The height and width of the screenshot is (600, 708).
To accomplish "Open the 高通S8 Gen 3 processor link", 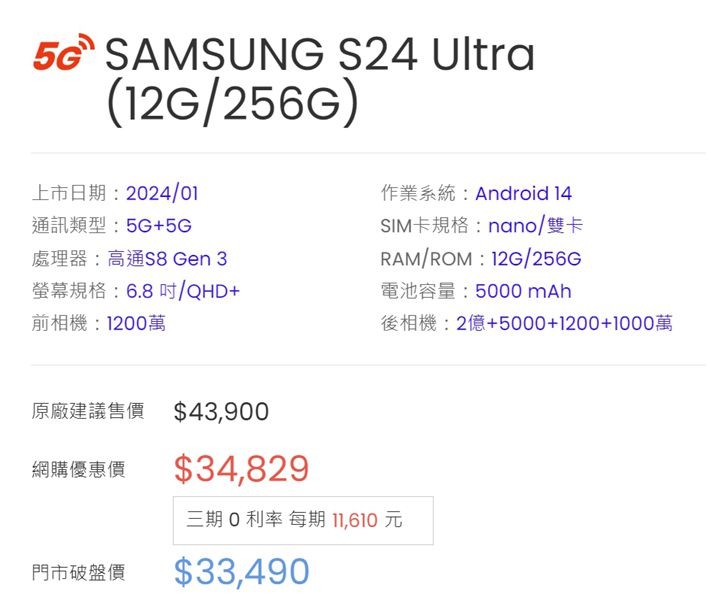I will (x=167, y=259).
